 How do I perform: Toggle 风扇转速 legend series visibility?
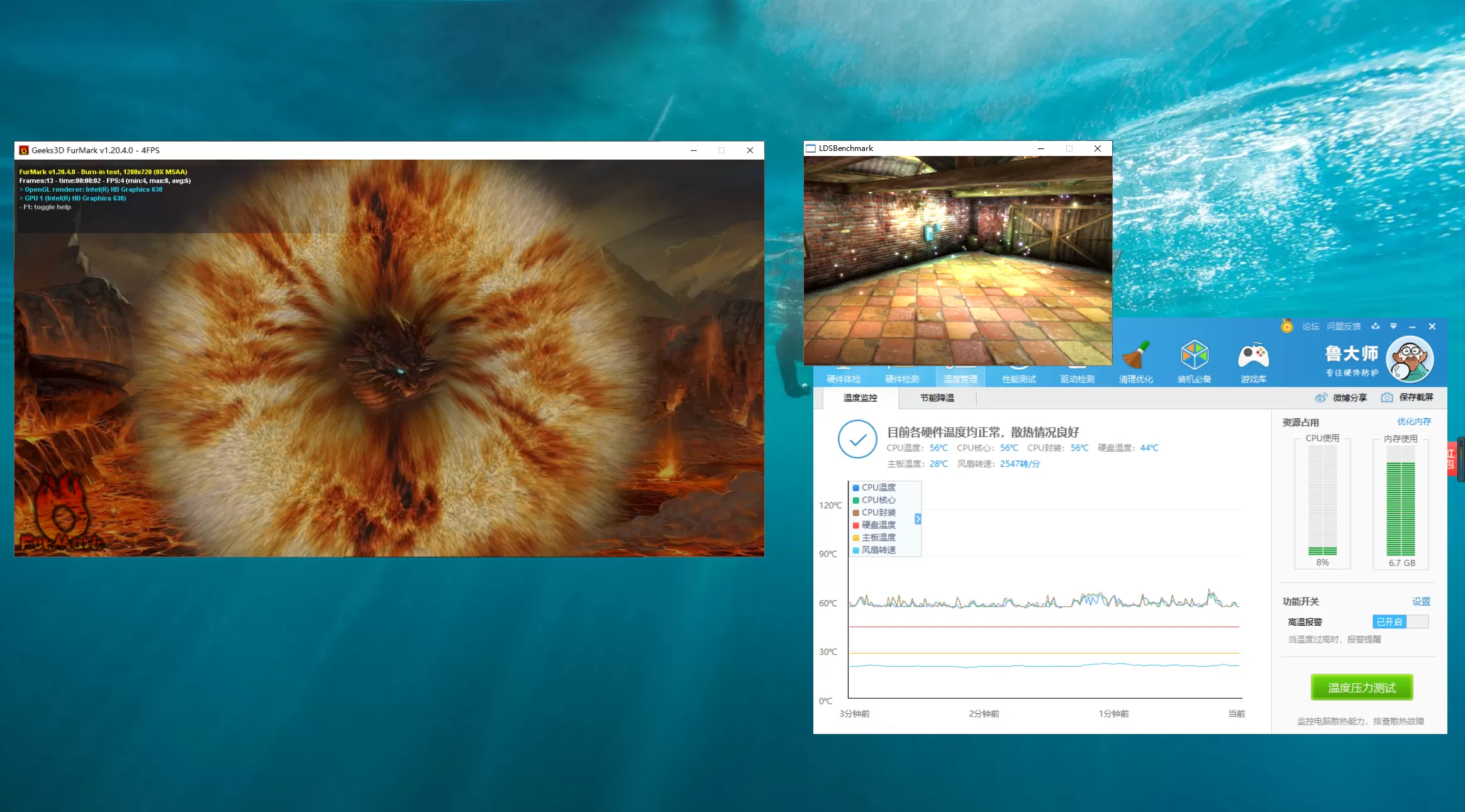(877, 550)
